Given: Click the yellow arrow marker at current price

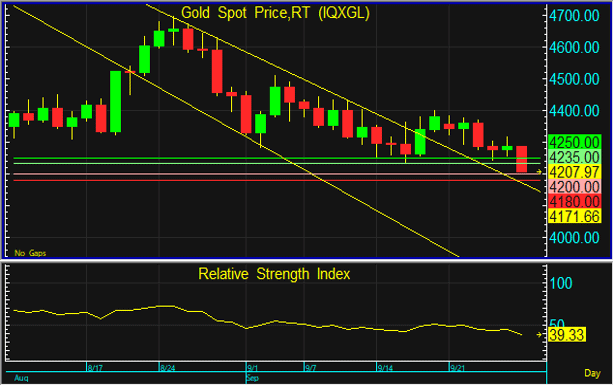Looking at the screenshot, I should pos(539,172).
